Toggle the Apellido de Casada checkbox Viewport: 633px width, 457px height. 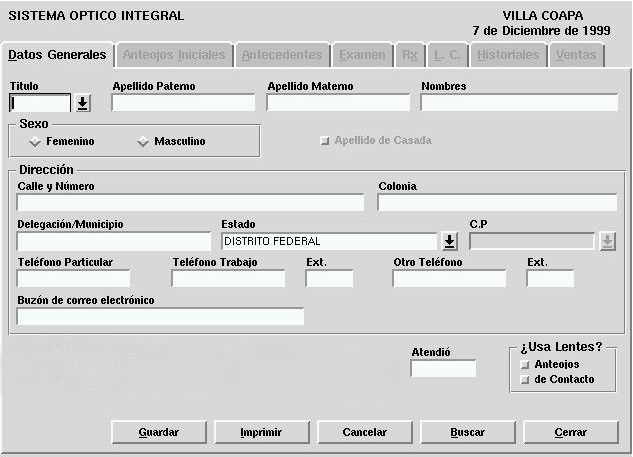[x=324, y=141]
